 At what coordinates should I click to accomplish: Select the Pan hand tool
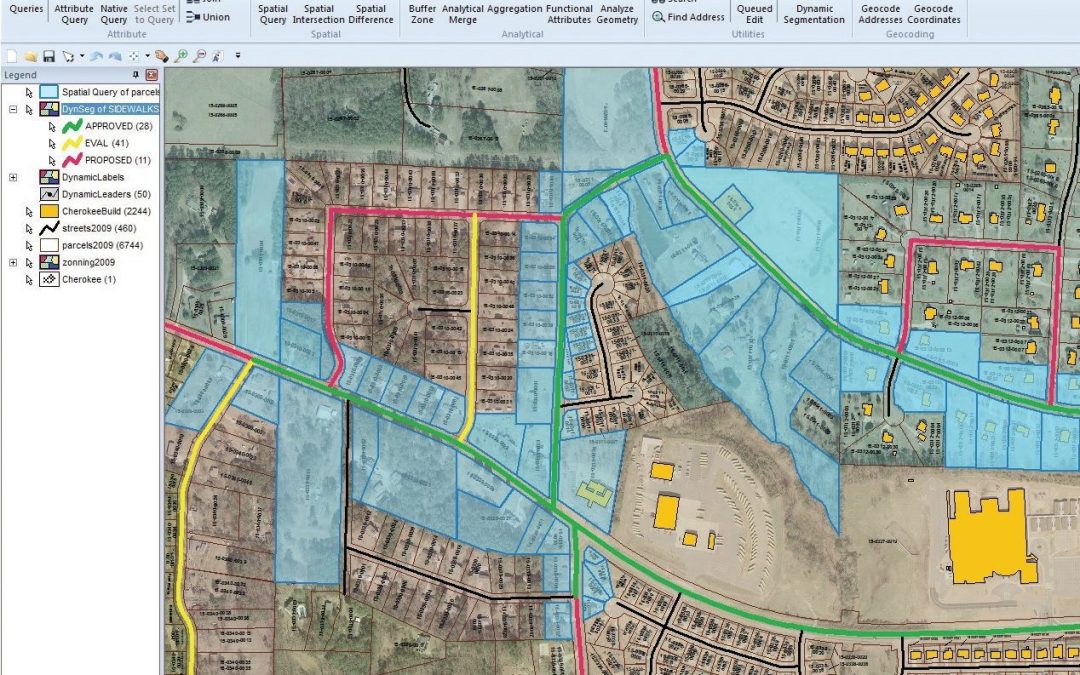161,57
